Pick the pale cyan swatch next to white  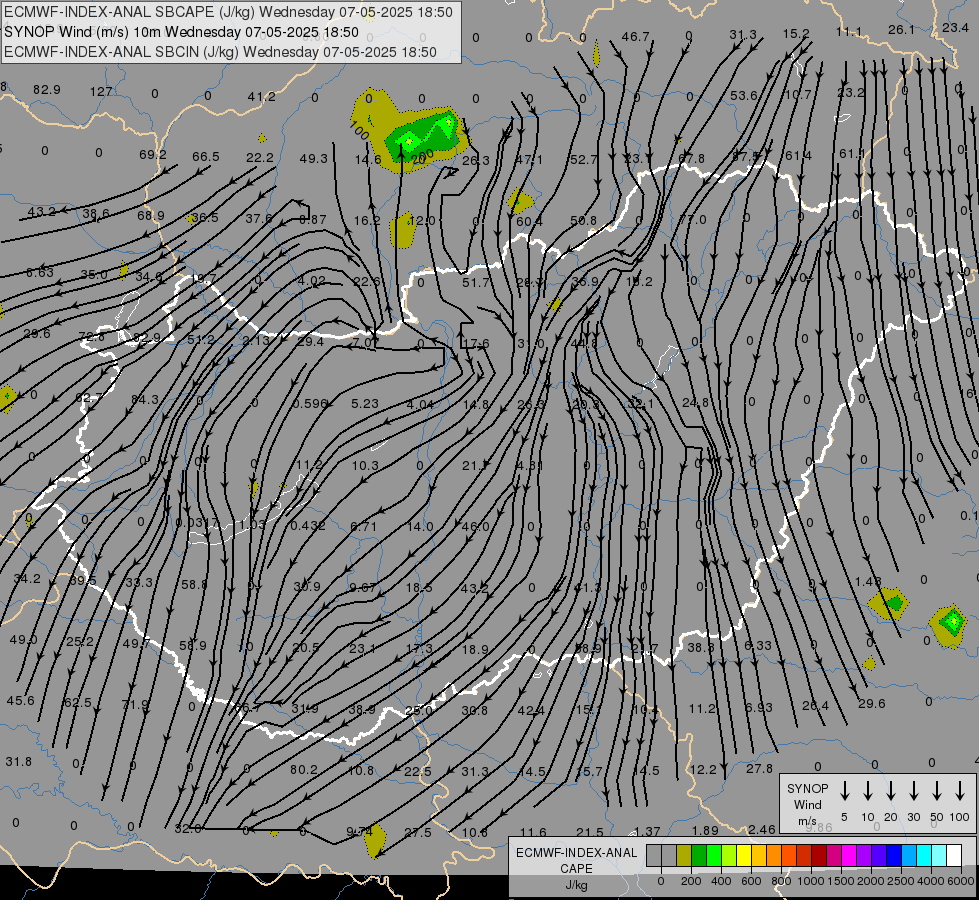938,856
